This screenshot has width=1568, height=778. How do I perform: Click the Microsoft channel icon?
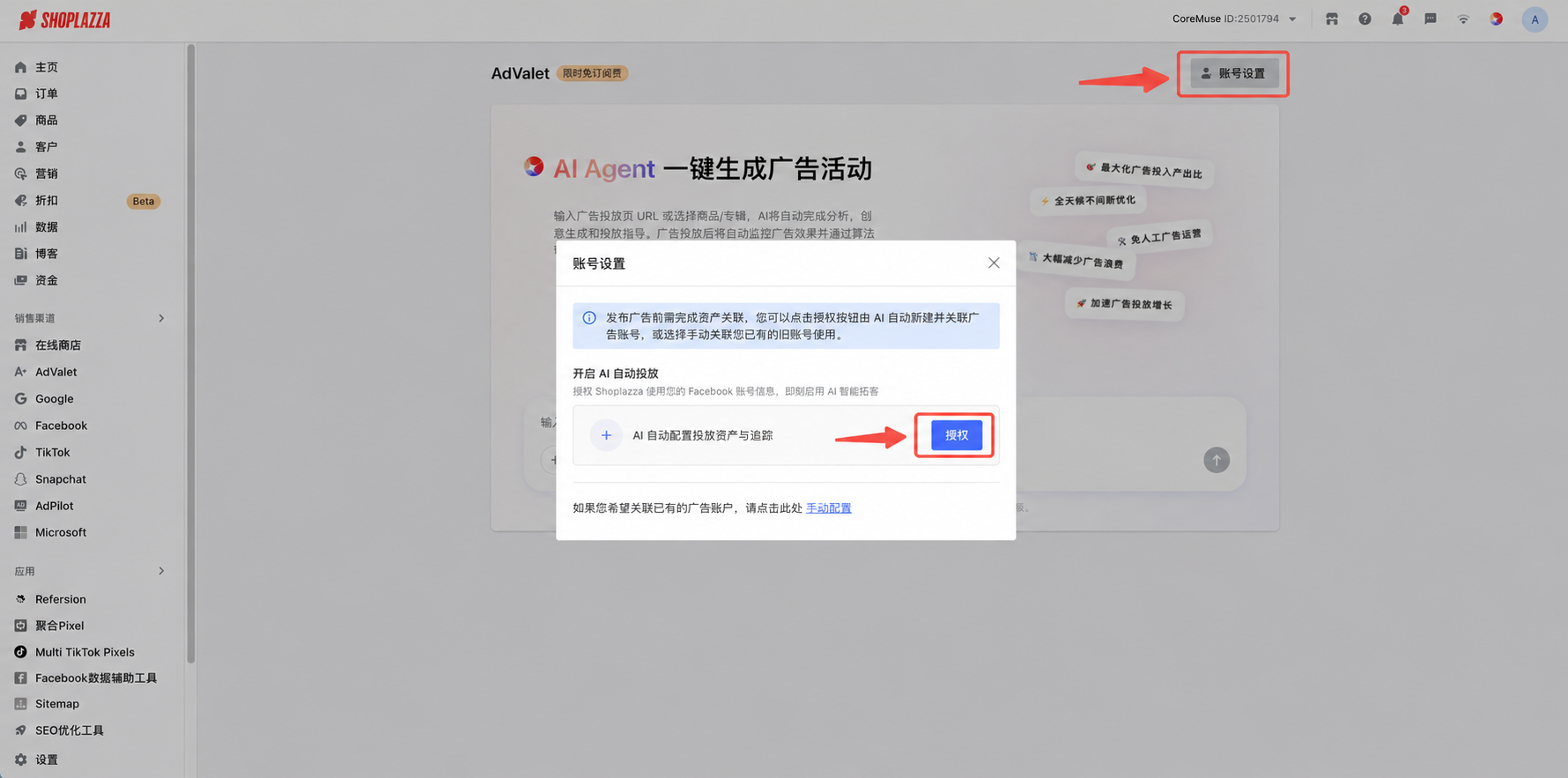click(x=20, y=532)
